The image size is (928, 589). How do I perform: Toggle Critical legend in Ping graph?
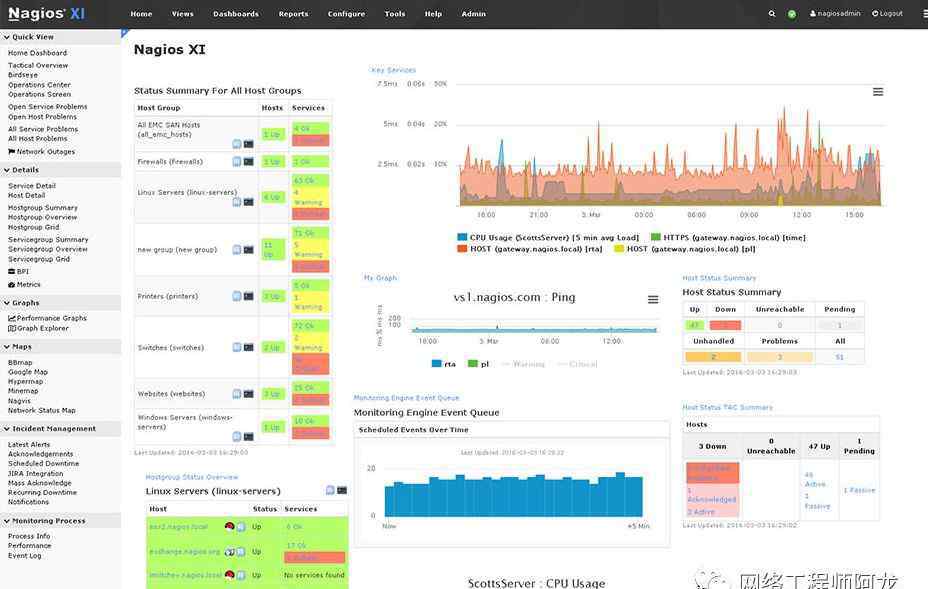[x=577, y=364]
